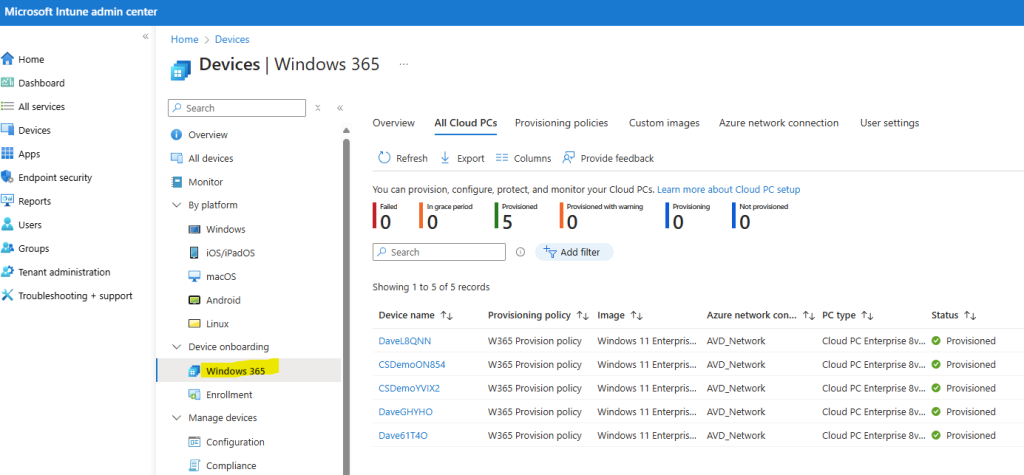The width and height of the screenshot is (1024, 475).
Task: Open Endpoint security shield icon
Action: [x=8, y=177]
